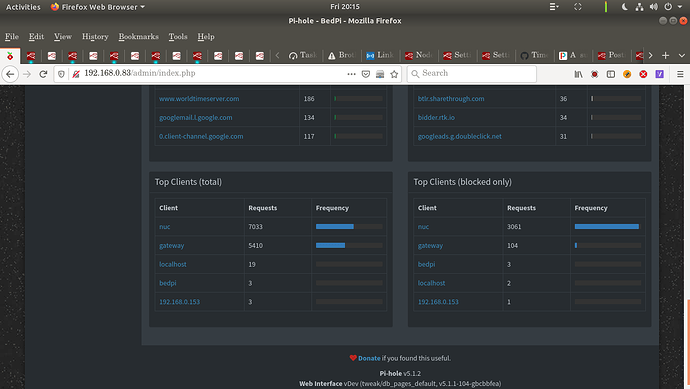Open the wired network status icon
This screenshot has width=690, height=389.
coord(639,7)
